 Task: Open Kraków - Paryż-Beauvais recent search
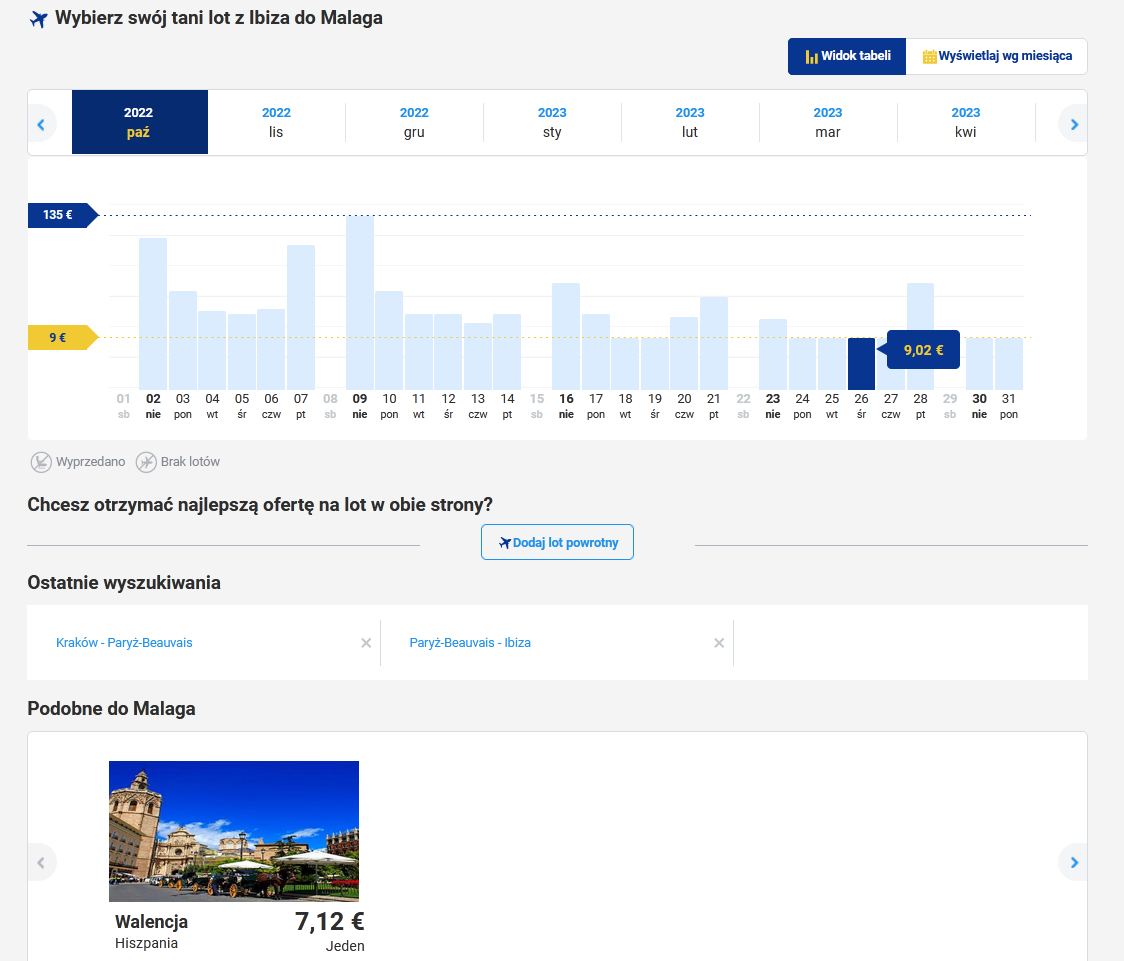pos(124,643)
